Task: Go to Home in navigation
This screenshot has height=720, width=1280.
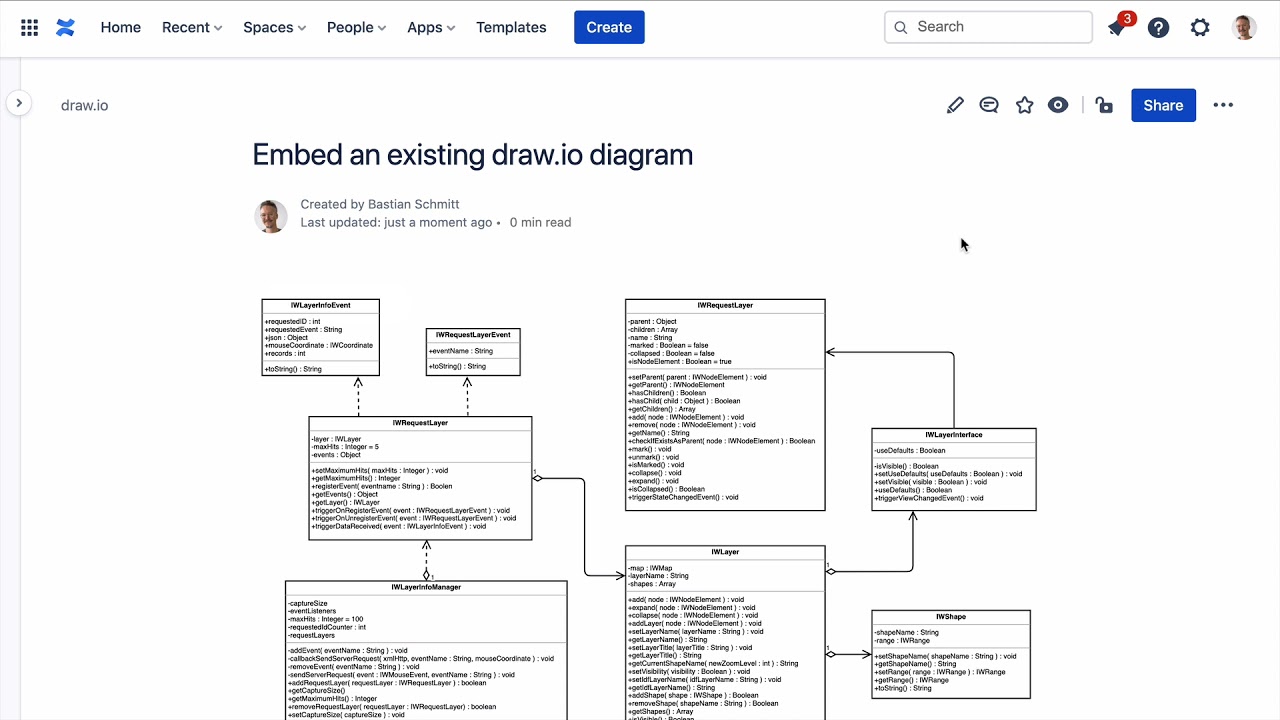Action: (x=120, y=28)
